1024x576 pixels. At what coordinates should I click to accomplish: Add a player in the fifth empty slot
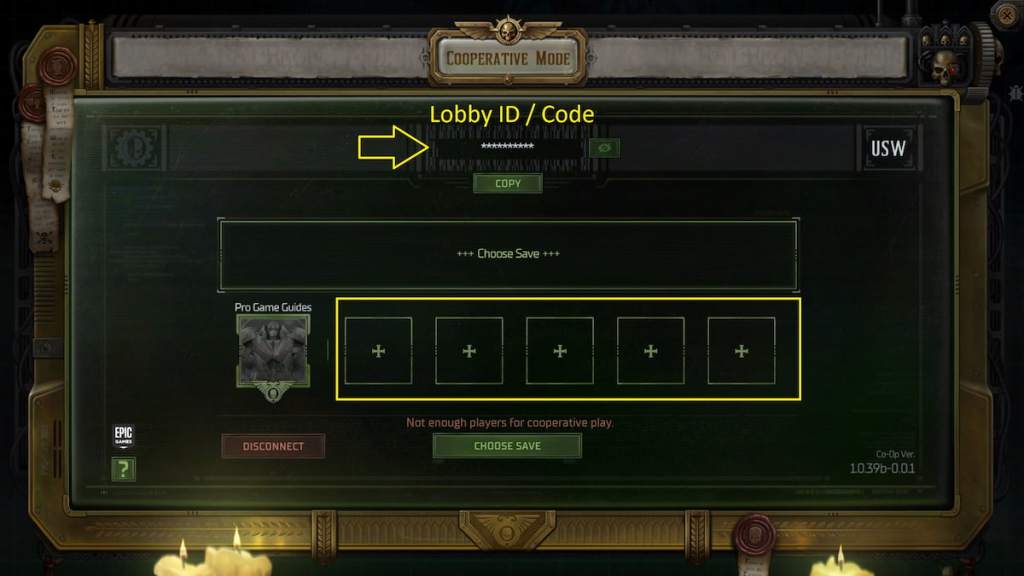[x=741, y=351]
